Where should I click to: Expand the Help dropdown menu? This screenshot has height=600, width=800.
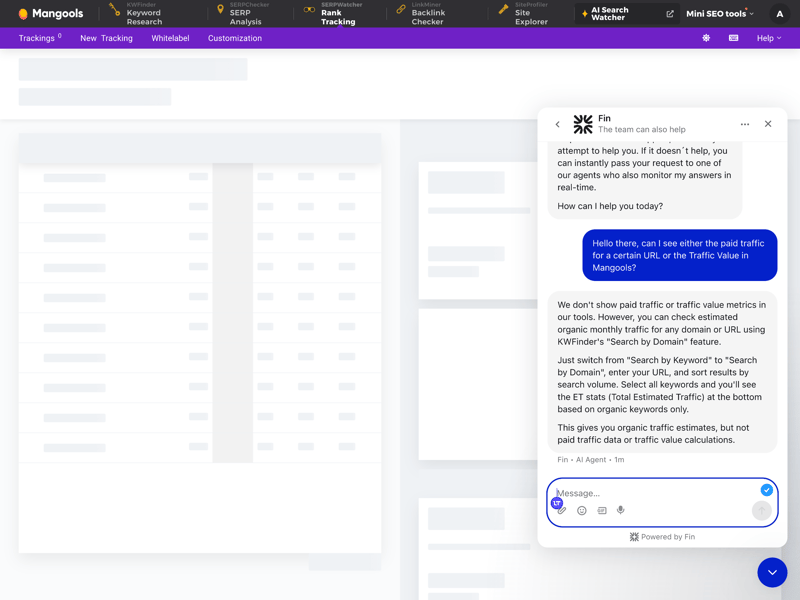pos(768,38)
